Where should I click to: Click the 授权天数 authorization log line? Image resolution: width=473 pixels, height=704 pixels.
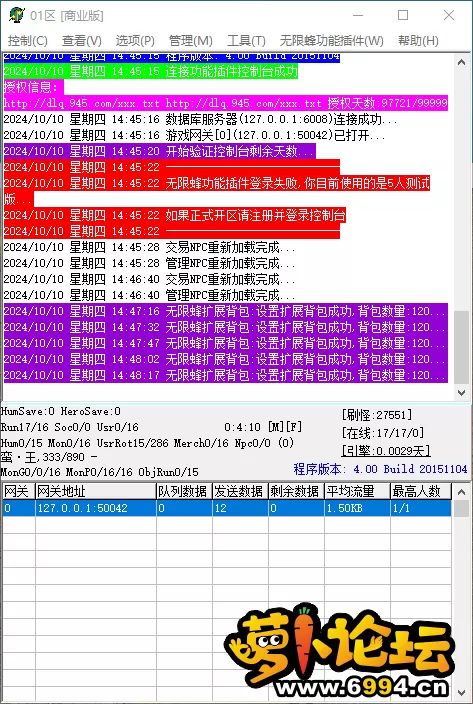coord(226,103)
